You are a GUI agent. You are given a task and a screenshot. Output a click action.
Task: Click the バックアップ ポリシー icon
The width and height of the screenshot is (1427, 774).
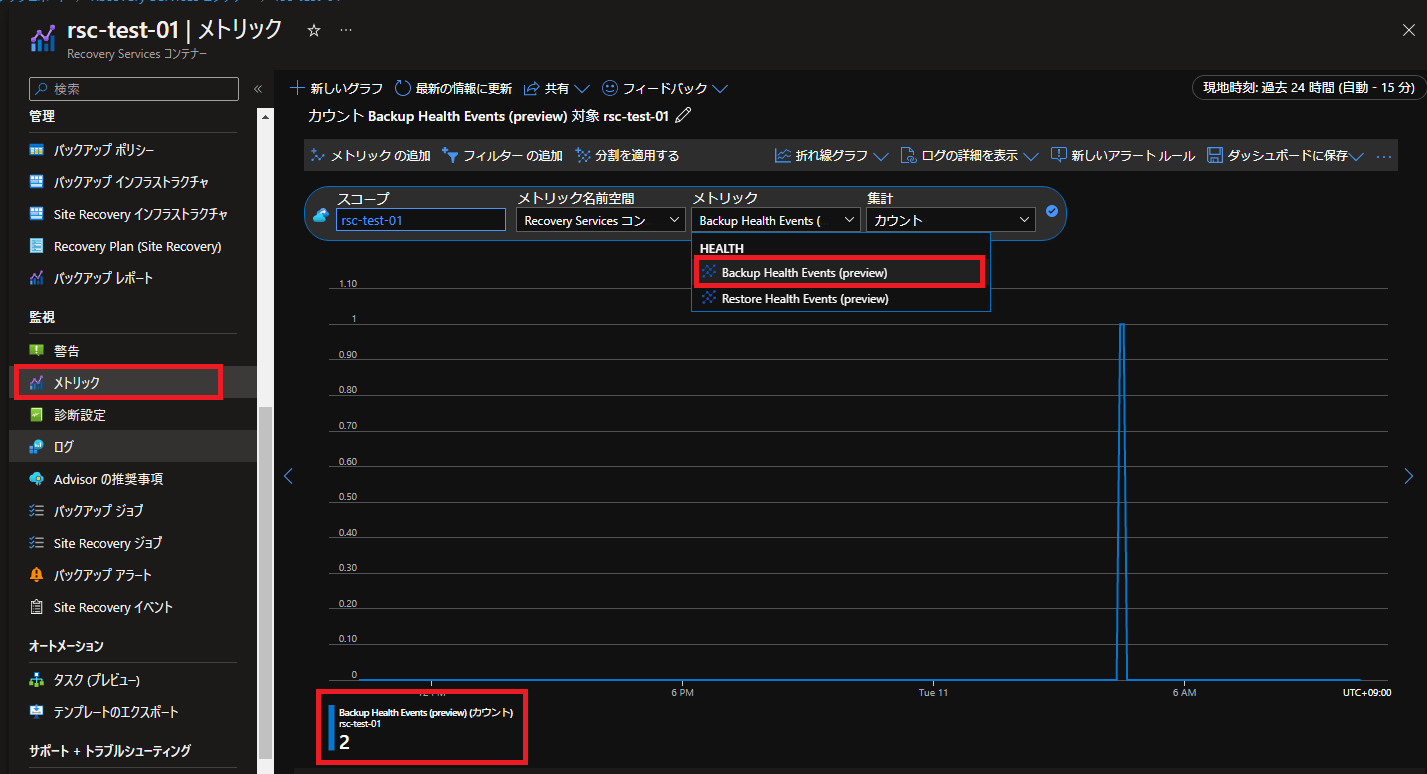(x=36, y=150)
